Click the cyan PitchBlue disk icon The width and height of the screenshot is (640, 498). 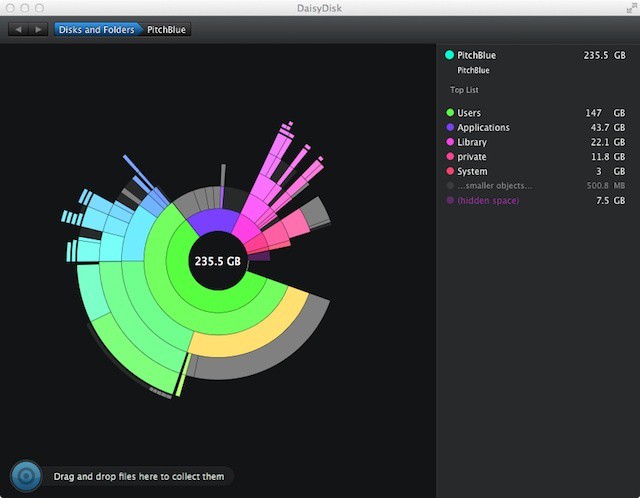coord(450,56)
